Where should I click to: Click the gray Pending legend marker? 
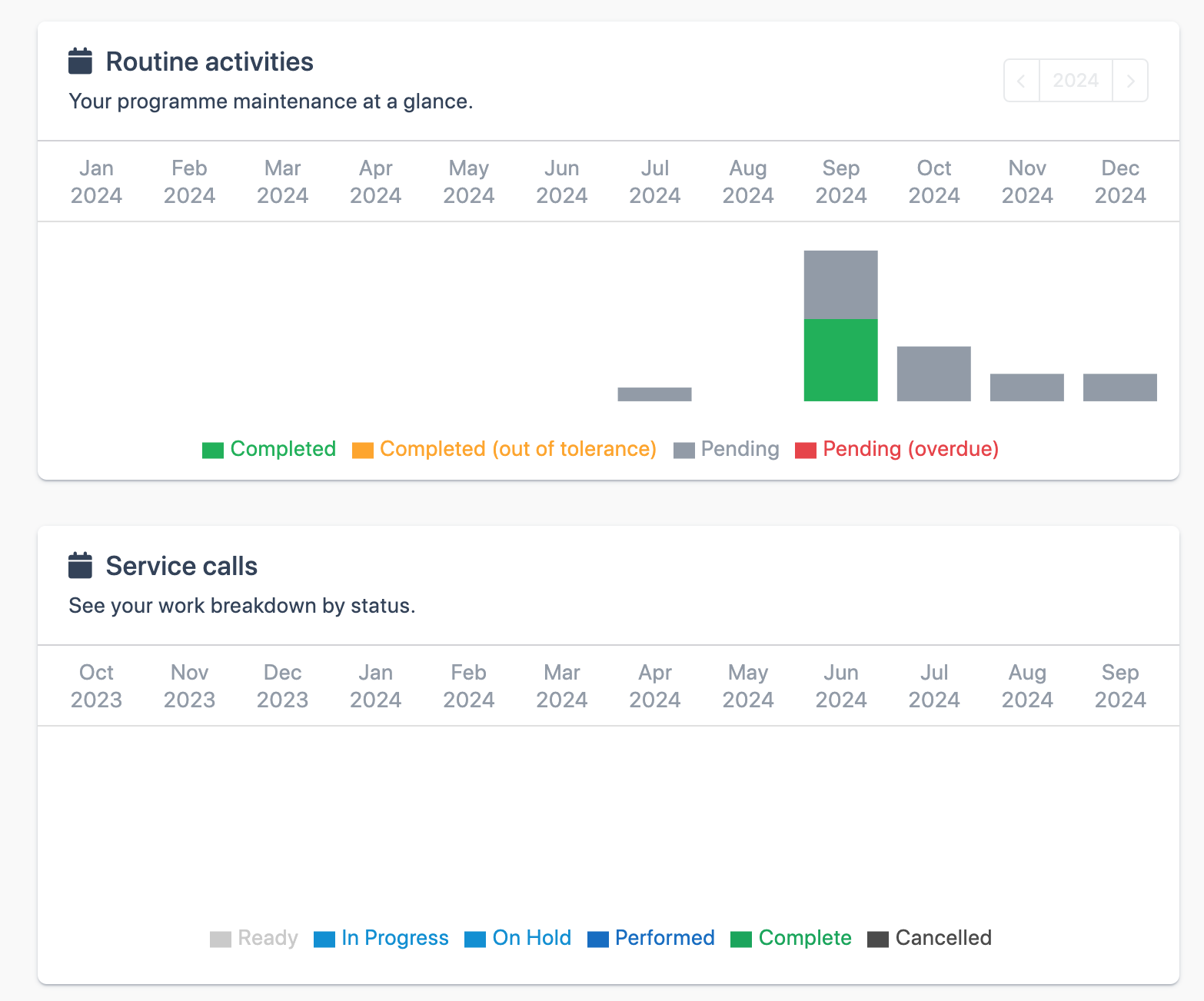coord(683,449)
